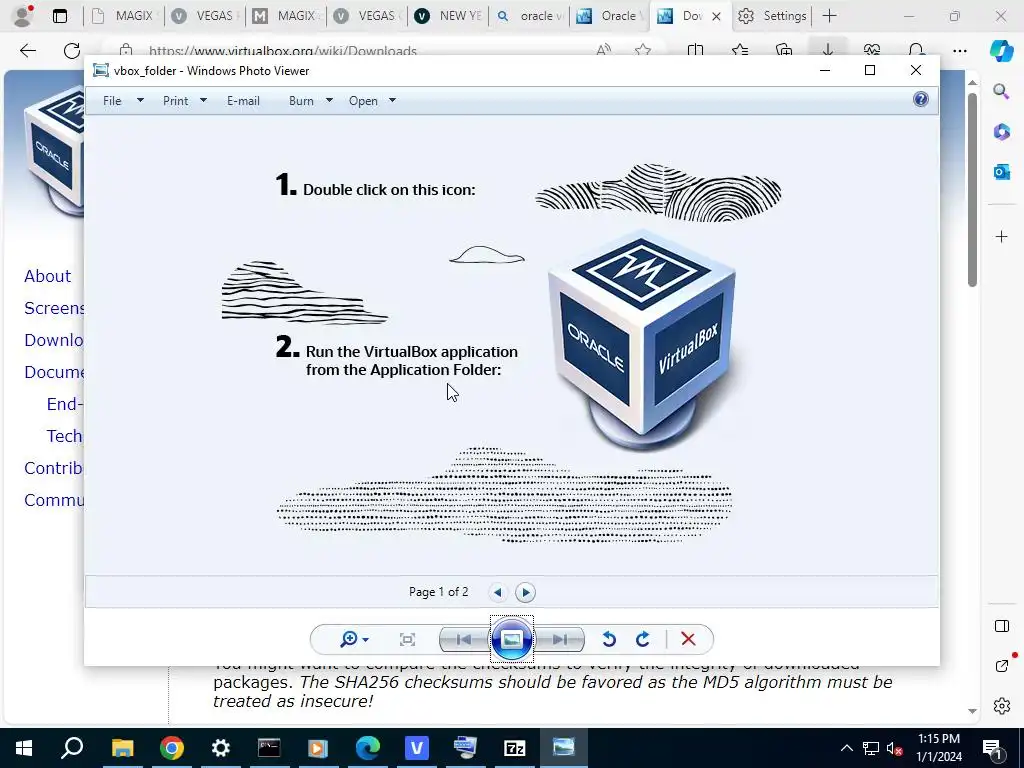Go to next image in Photo Viewer
The width and height of the screenshot is (1024, 768).
click(x=560, y=639)
